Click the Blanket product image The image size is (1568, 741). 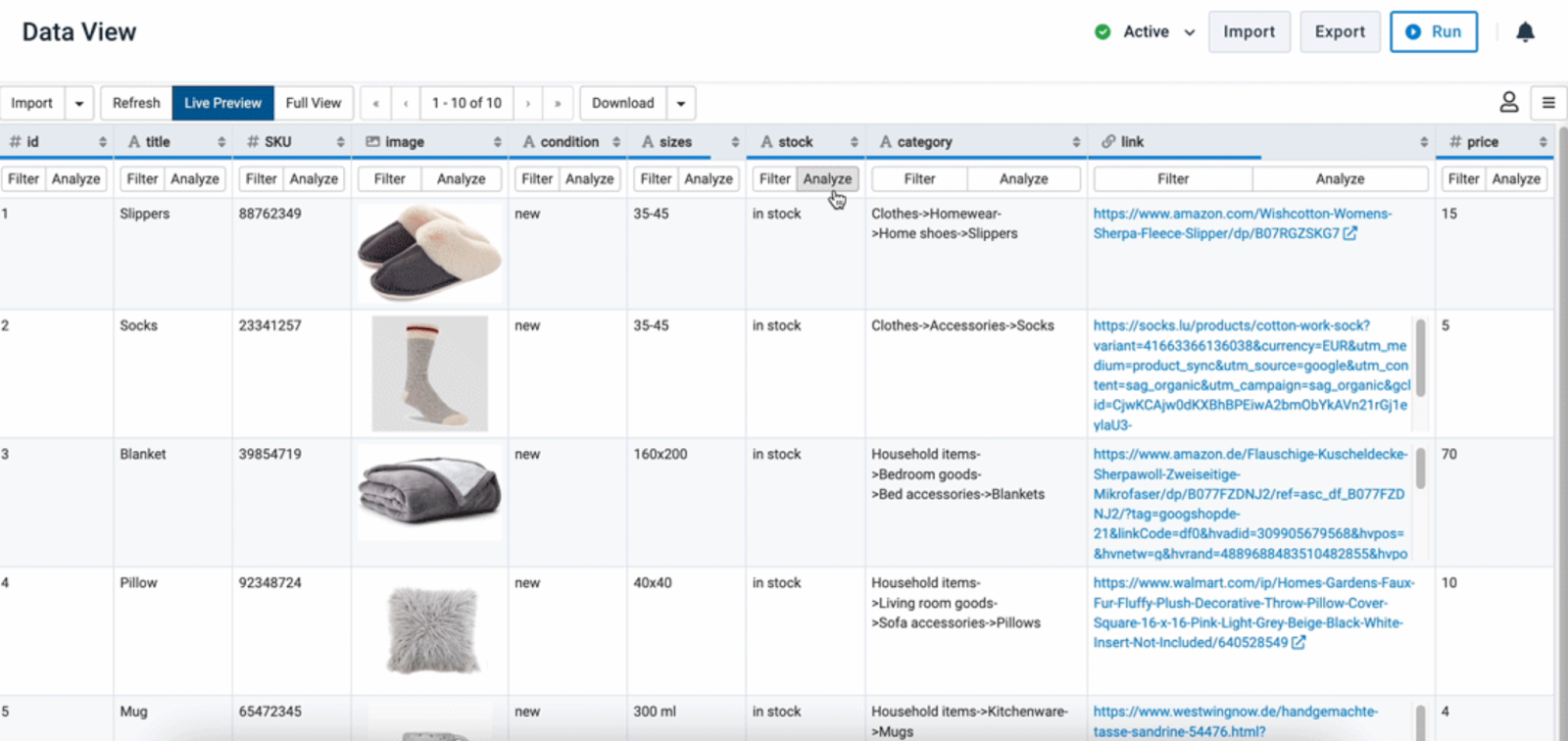click(x=429, y=491)
